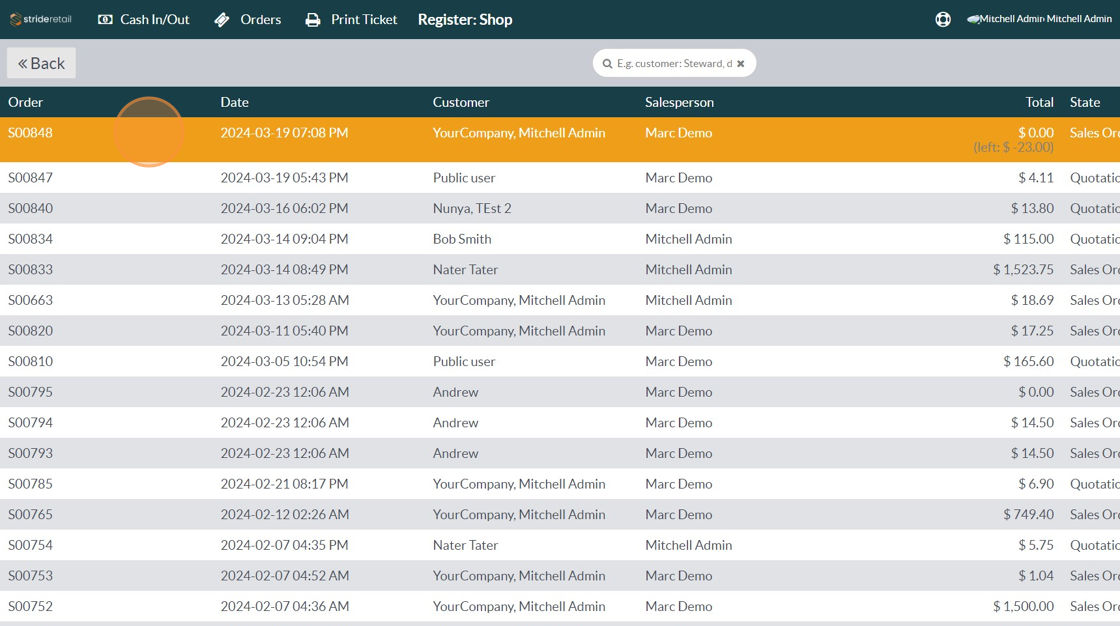
Task: Click Mitchell Admin salesperson in S00663 row
Action: [x=688, y=300]
